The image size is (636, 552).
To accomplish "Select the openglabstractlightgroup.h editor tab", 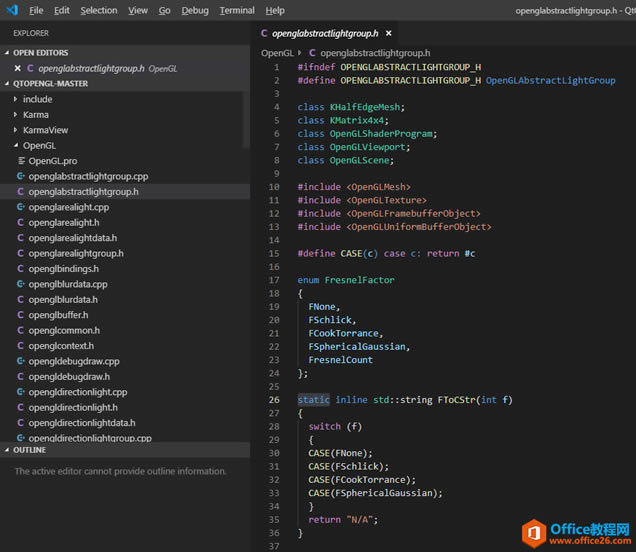I will [x=325, y=33].
